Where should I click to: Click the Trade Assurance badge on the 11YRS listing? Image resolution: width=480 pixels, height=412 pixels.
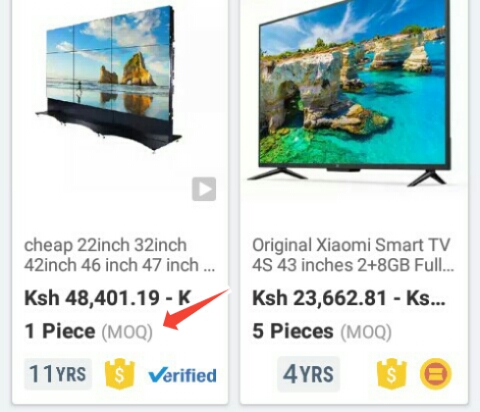click(120, 375)
